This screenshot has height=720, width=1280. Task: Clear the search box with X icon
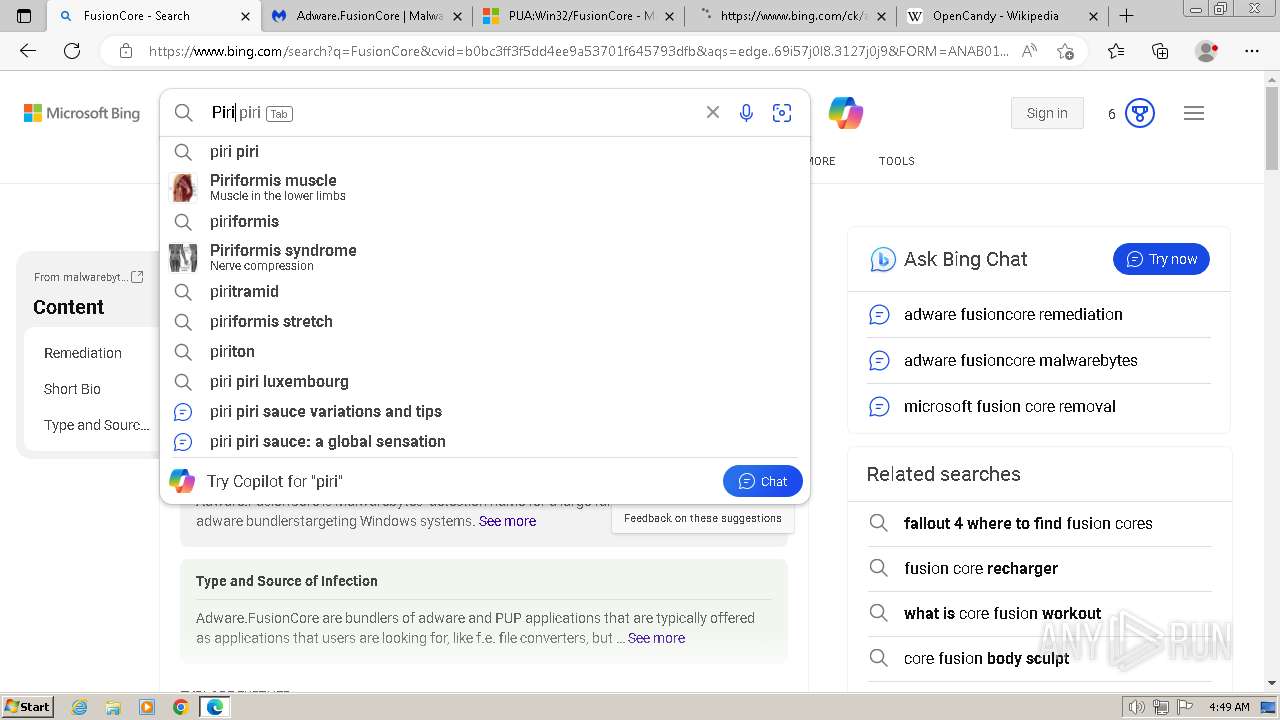coord(713,113)
